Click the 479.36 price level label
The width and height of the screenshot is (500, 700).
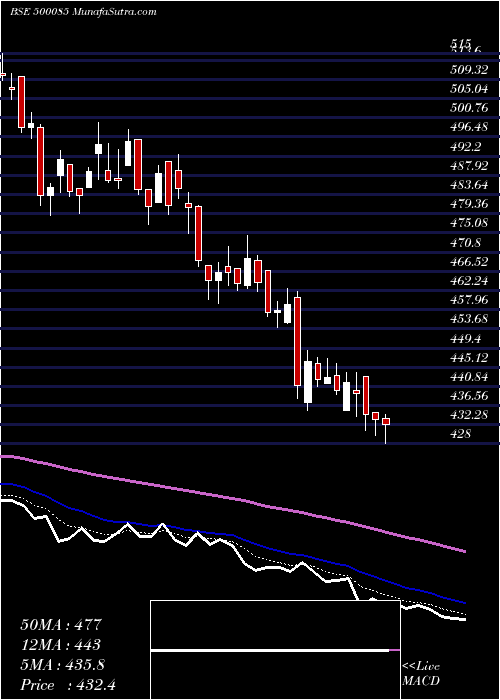tap(469, 204)
